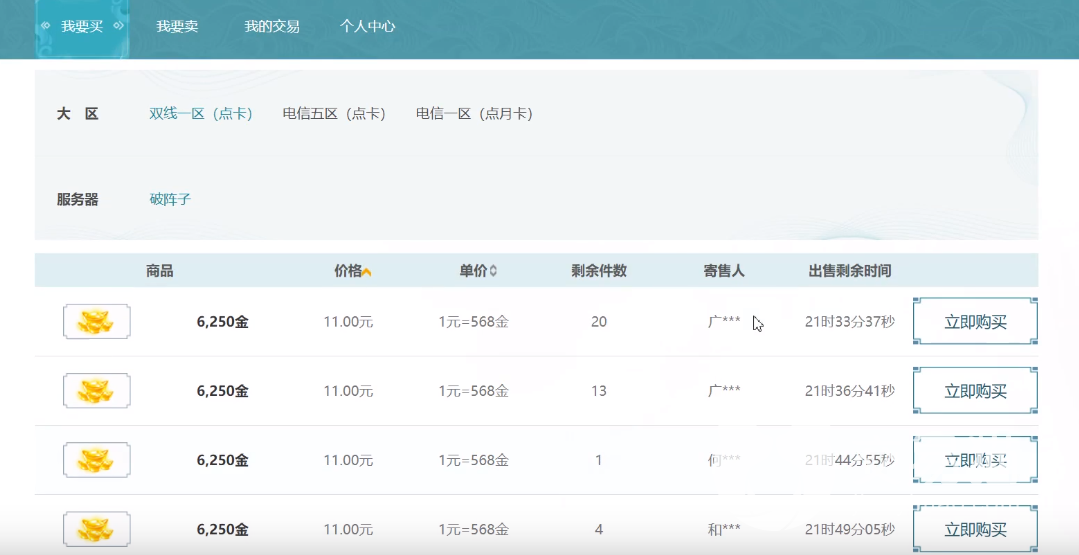Click gold icon for seller 何*** listing

pyautogui.click(x=96, y=460)
